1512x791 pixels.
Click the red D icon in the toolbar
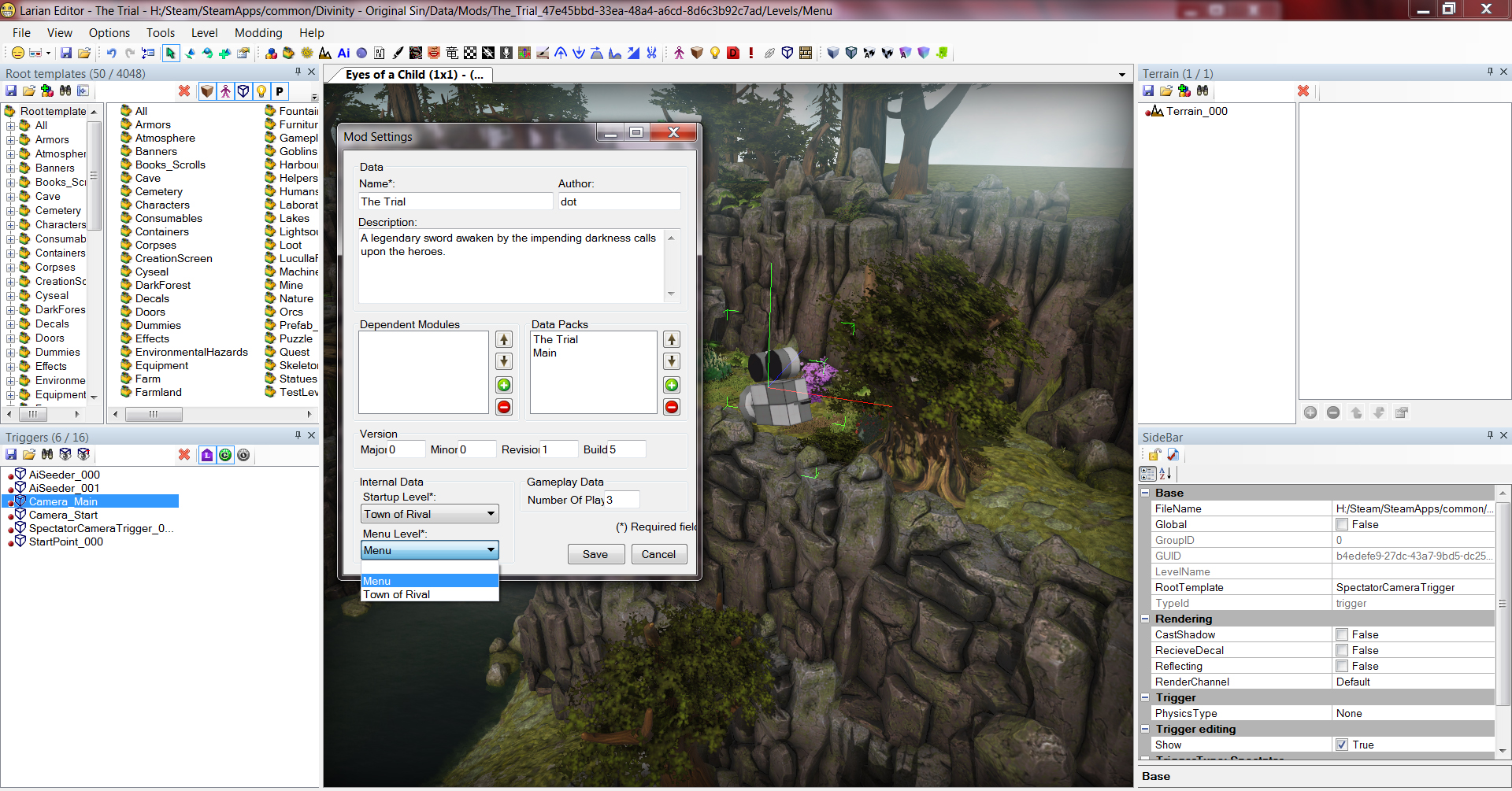click(733, 53)
